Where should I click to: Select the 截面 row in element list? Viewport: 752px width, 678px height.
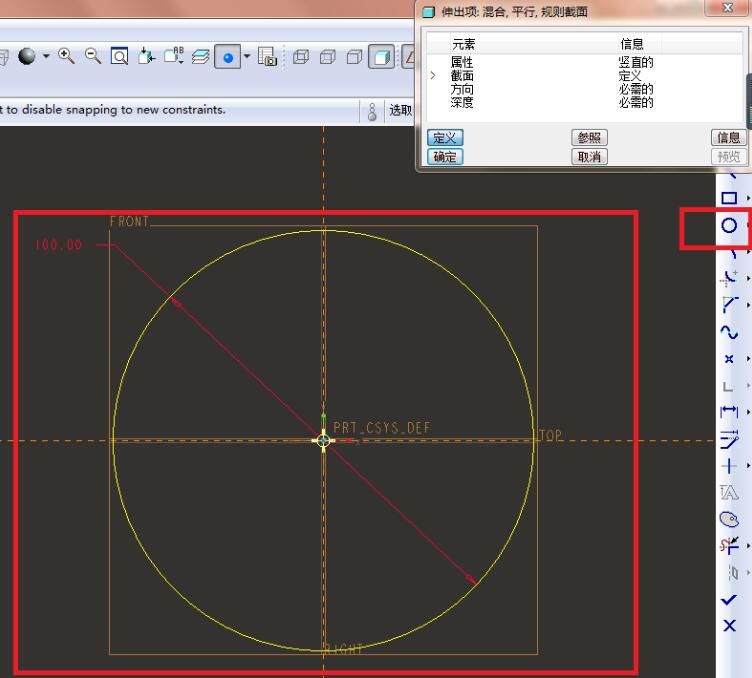(x=462, y=76)
